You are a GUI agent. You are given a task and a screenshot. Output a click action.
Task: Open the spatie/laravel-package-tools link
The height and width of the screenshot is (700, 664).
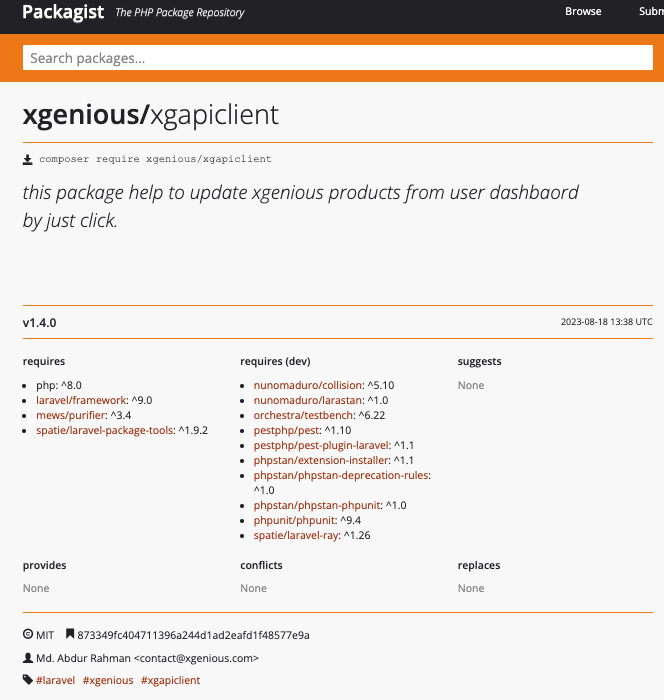[x=104, y=430]
